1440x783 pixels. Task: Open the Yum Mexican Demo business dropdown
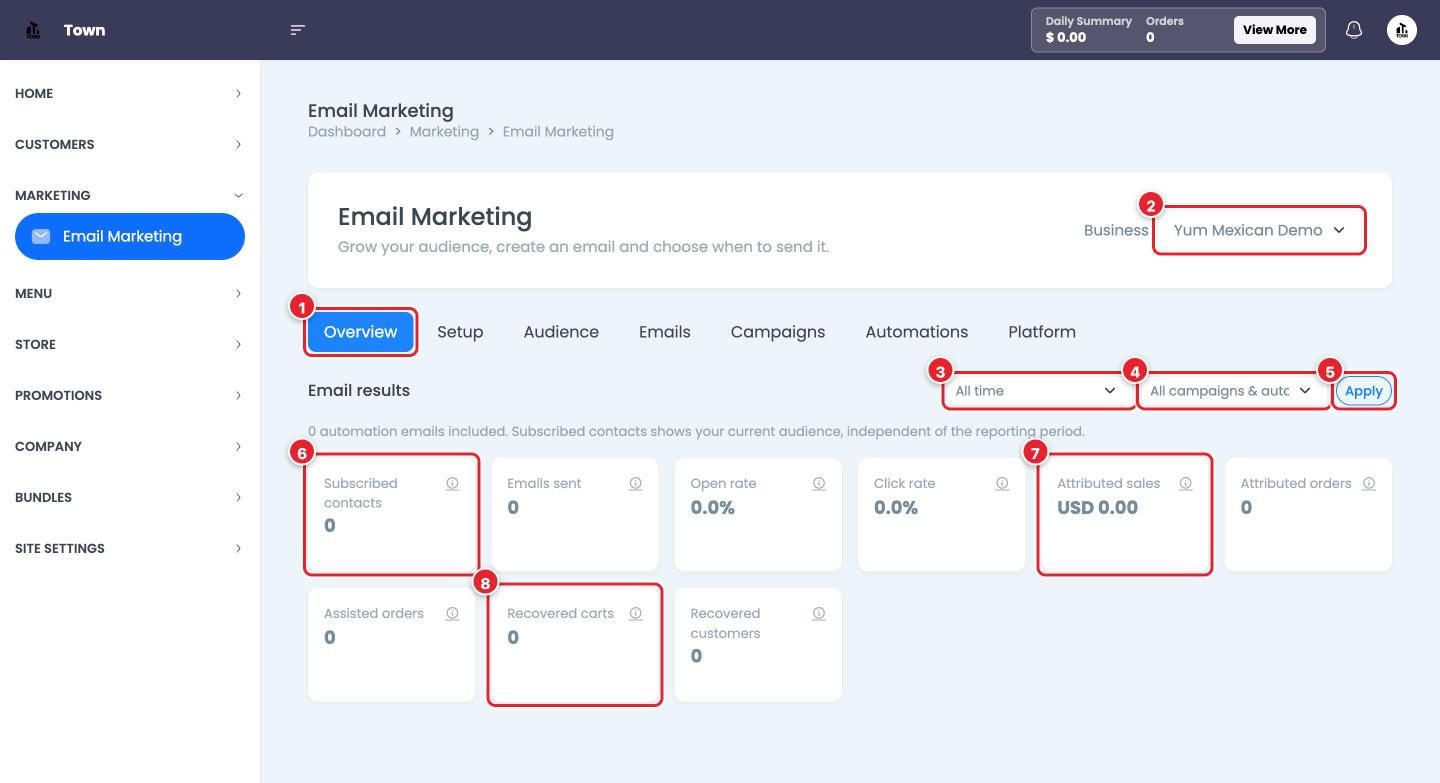[x=1259, y=230]
